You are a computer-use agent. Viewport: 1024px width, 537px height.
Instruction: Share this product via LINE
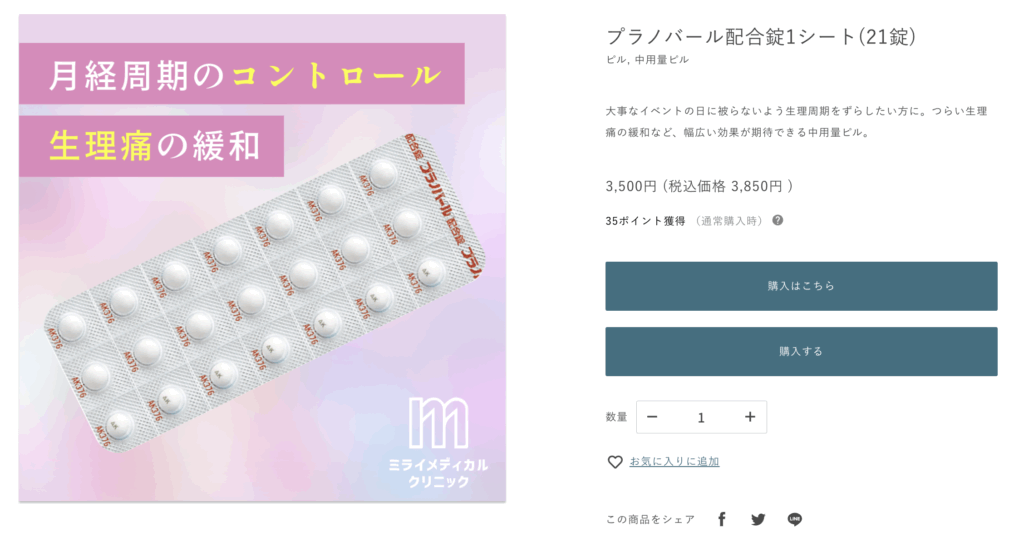(x=795, y=519)
